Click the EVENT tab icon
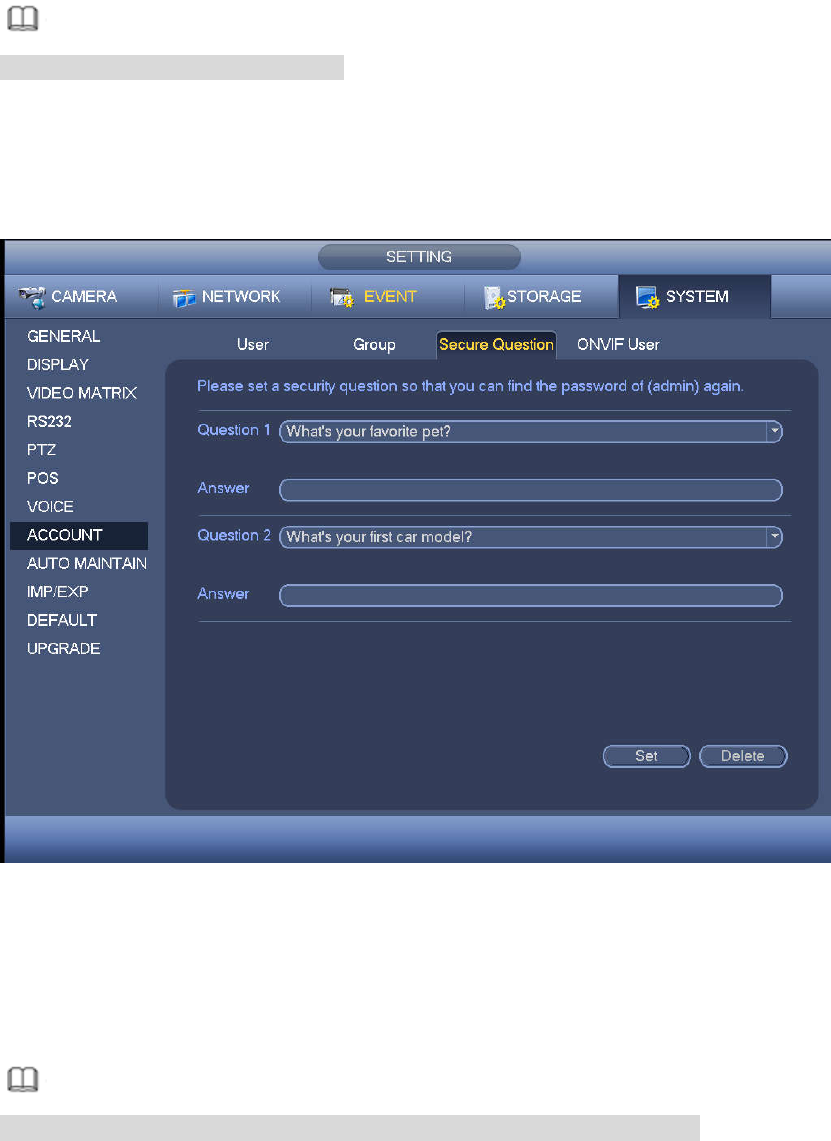The height and width of the screenshot is (1141, 831). point(342,297)
